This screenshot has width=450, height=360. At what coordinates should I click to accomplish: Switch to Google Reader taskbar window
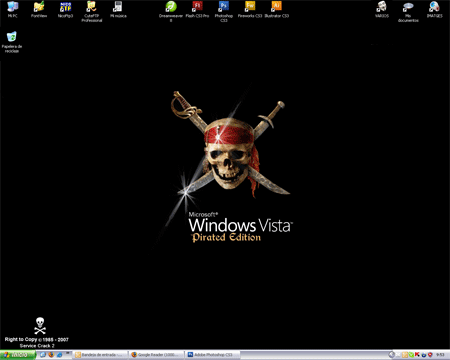pyautogui.click(x=157, y=355)
